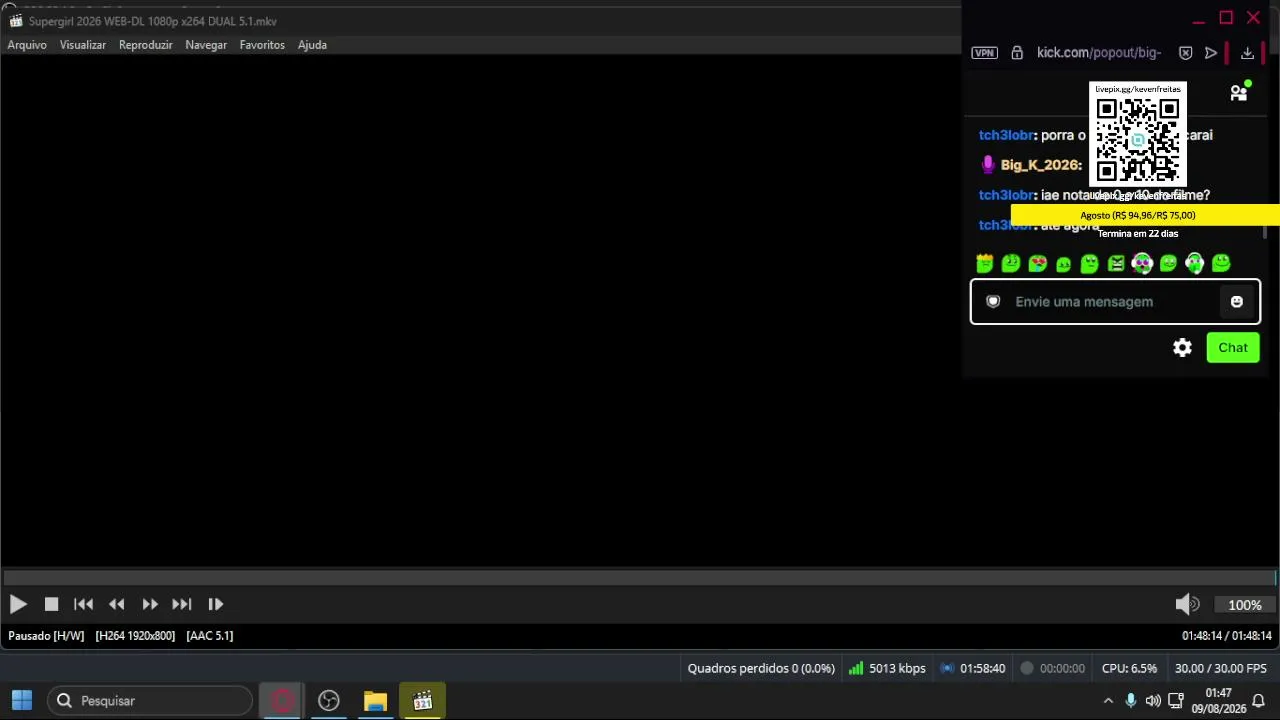
Task: Click the 'CPU: 6.5%' status entry
Action: coord(1129,668)
